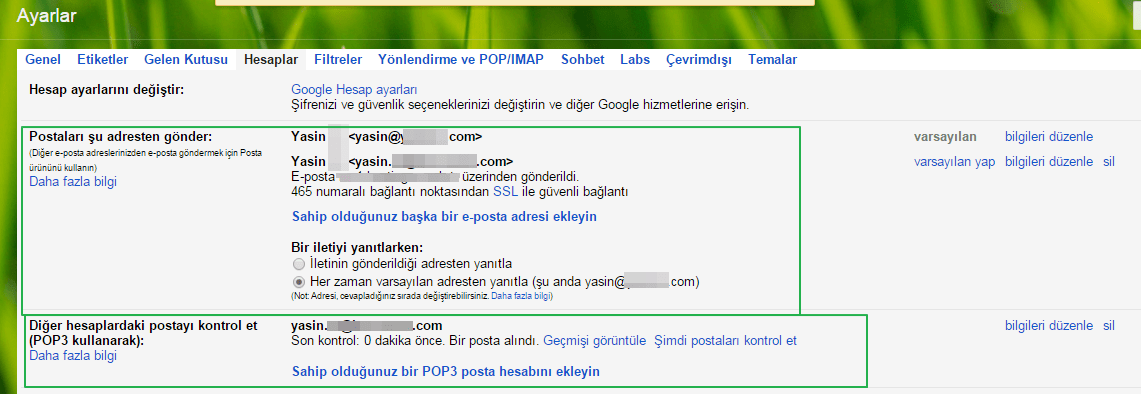The height and width of the screenshot is (394, 1141).
Task: Select the Hesaplar tab
Action: [x=271, y=60]
